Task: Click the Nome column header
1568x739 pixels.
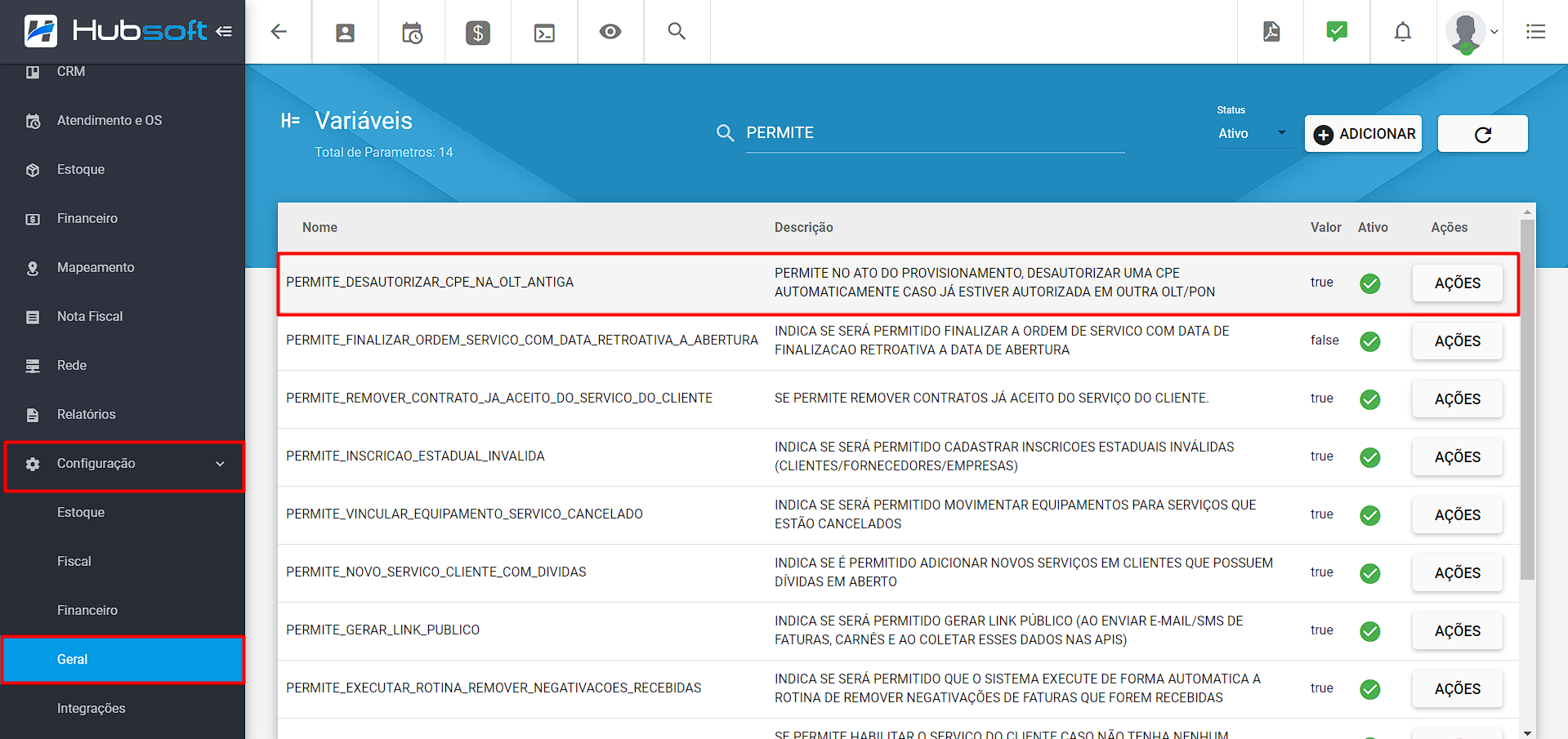Action: click(319, 228)
